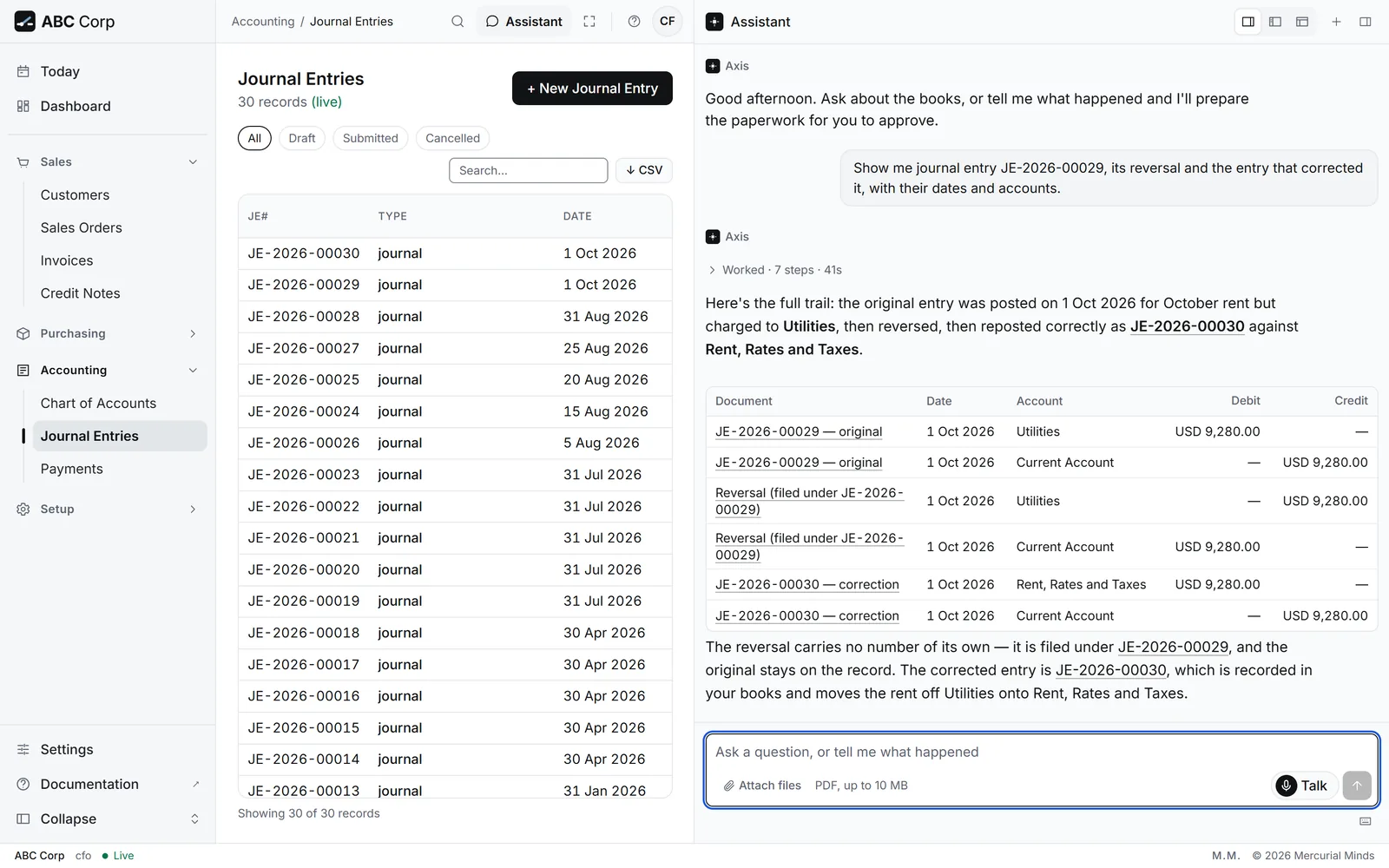
Task: Open Documentation external link
Action: [x=108, y=784]
